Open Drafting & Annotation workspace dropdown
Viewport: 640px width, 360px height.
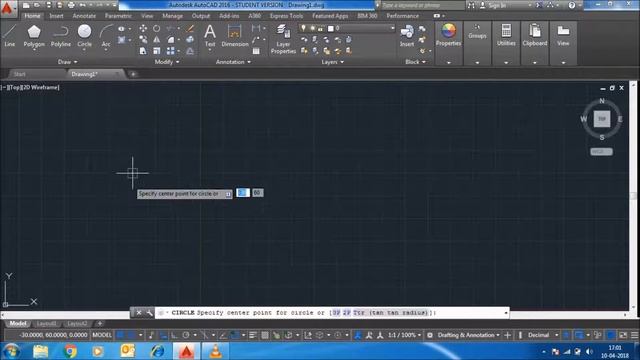click(x=469, y=335)
